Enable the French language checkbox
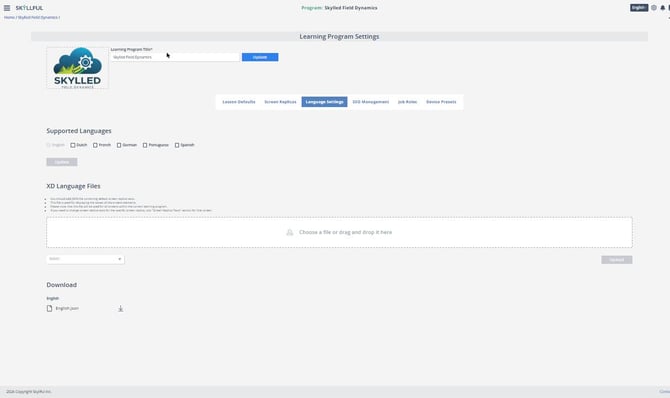 pos(95,145)
